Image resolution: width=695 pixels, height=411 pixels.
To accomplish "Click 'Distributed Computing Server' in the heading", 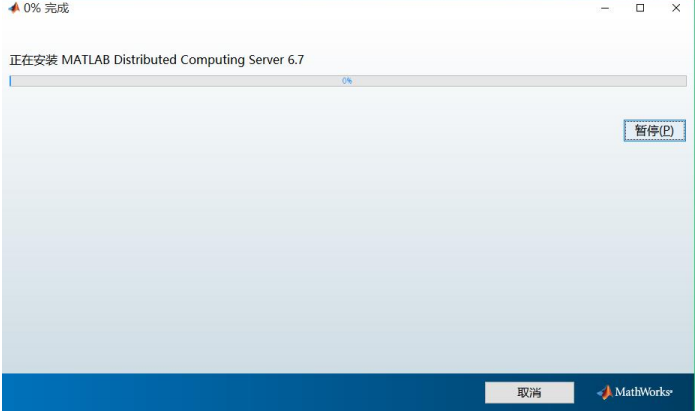I will tap(199, 60).
